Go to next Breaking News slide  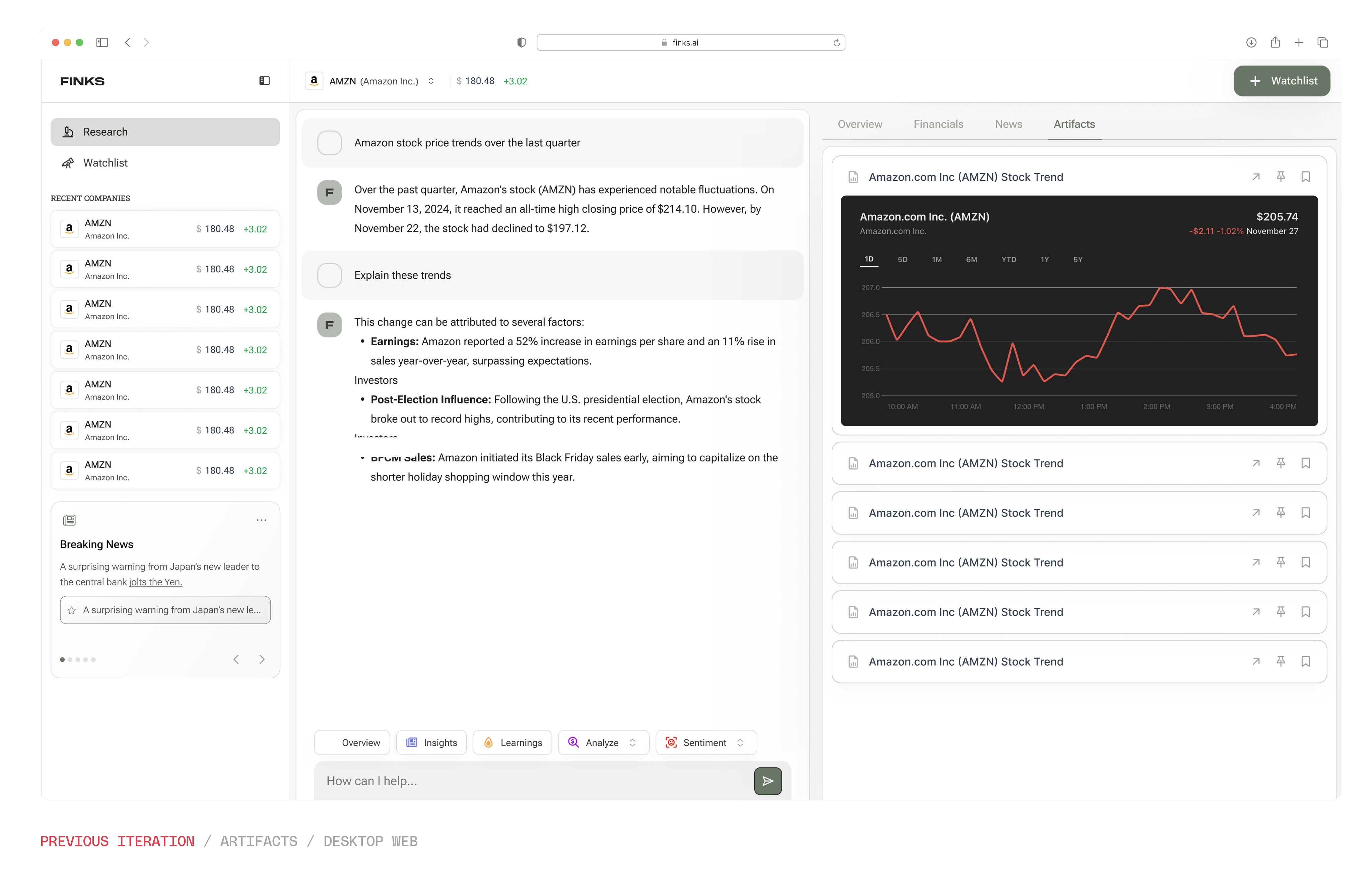pos(262,659)
